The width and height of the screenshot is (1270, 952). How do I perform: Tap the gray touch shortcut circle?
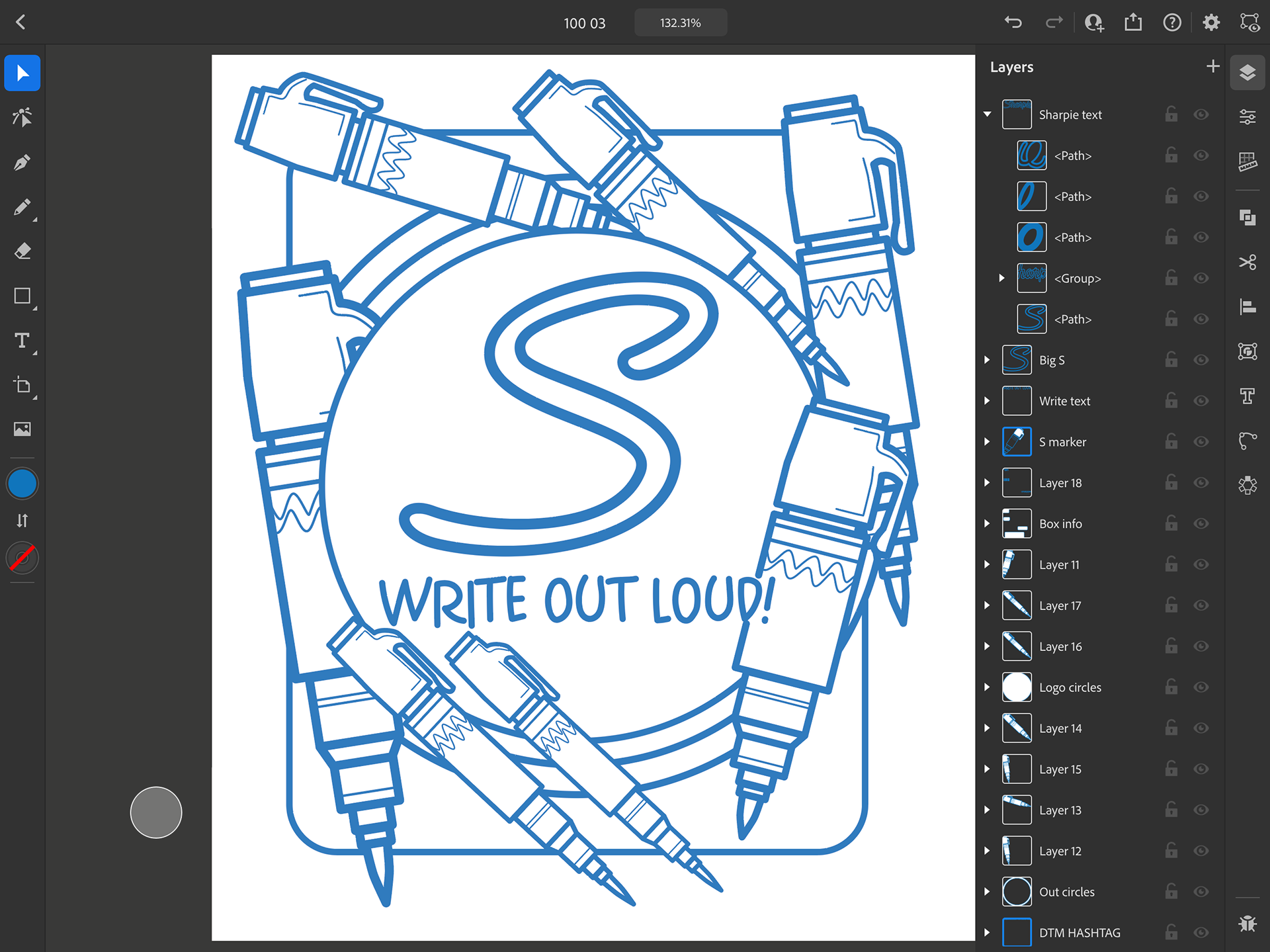pos(156,812)
